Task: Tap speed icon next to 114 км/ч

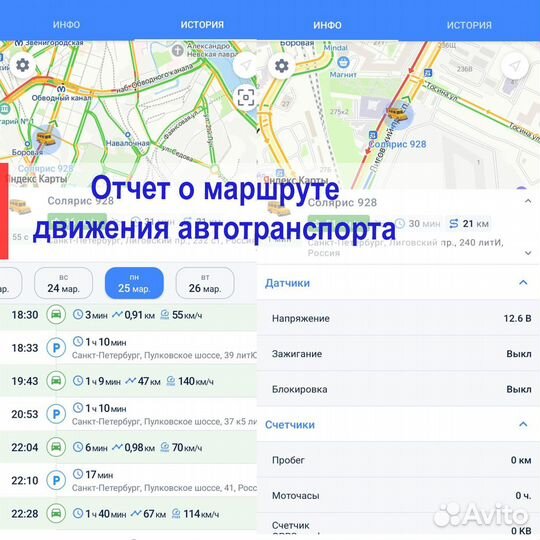Action: [176, 513]
